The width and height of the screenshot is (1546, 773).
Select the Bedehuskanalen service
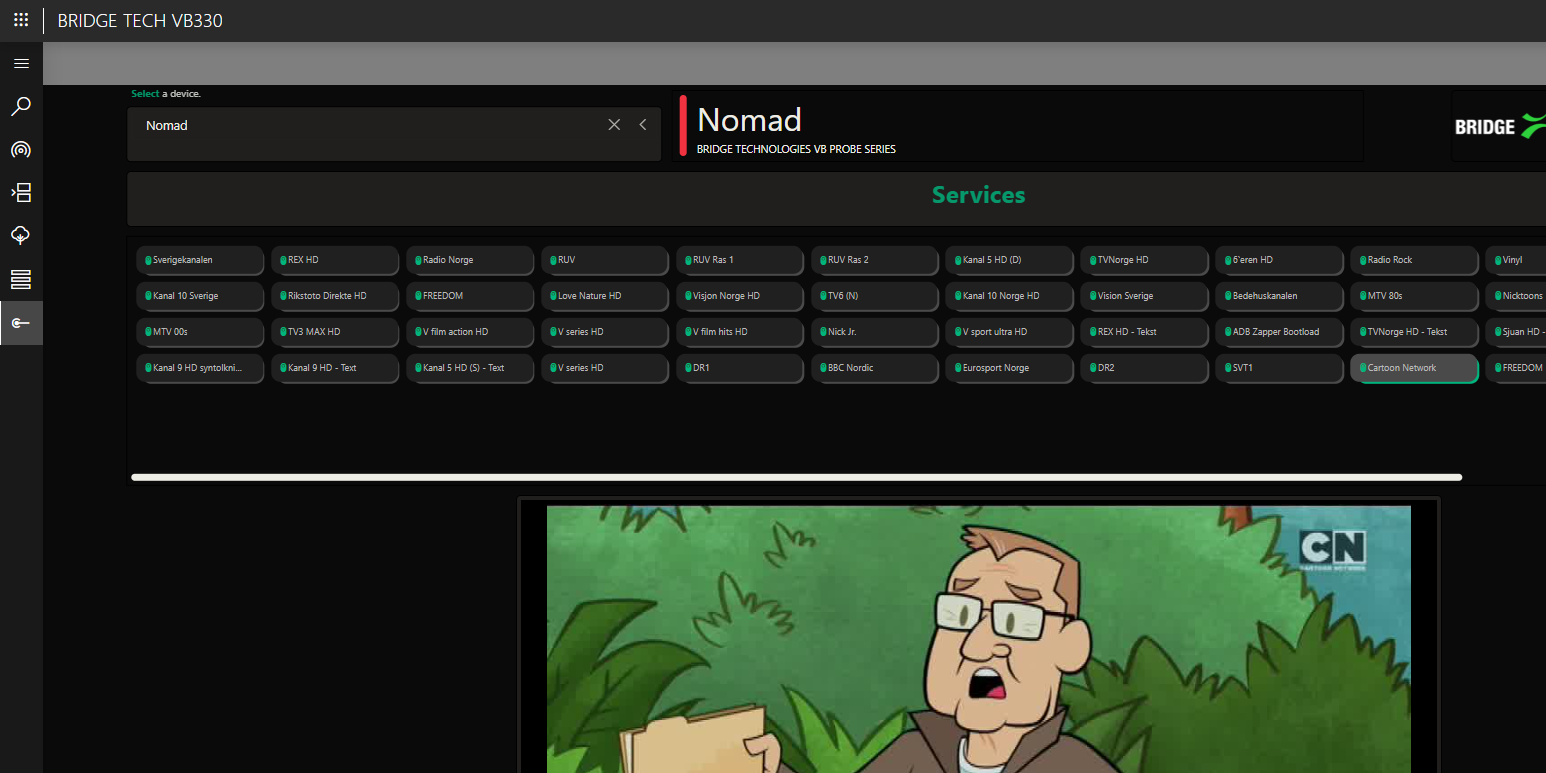pos(1280,296)
